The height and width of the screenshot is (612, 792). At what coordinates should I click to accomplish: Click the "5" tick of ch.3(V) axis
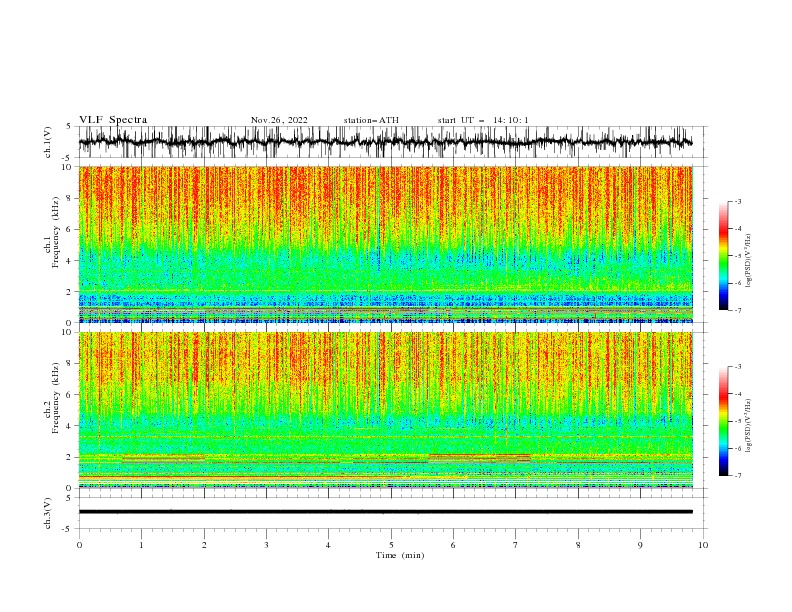click(x=70, y=498)
